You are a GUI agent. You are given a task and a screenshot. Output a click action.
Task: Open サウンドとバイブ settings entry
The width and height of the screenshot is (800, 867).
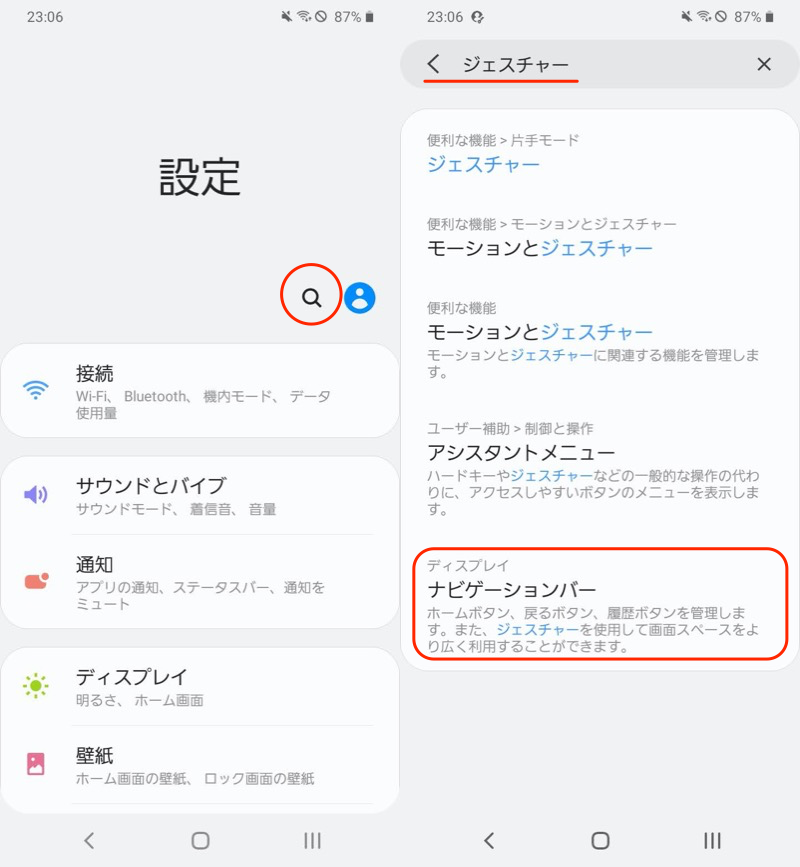point(200,496)
